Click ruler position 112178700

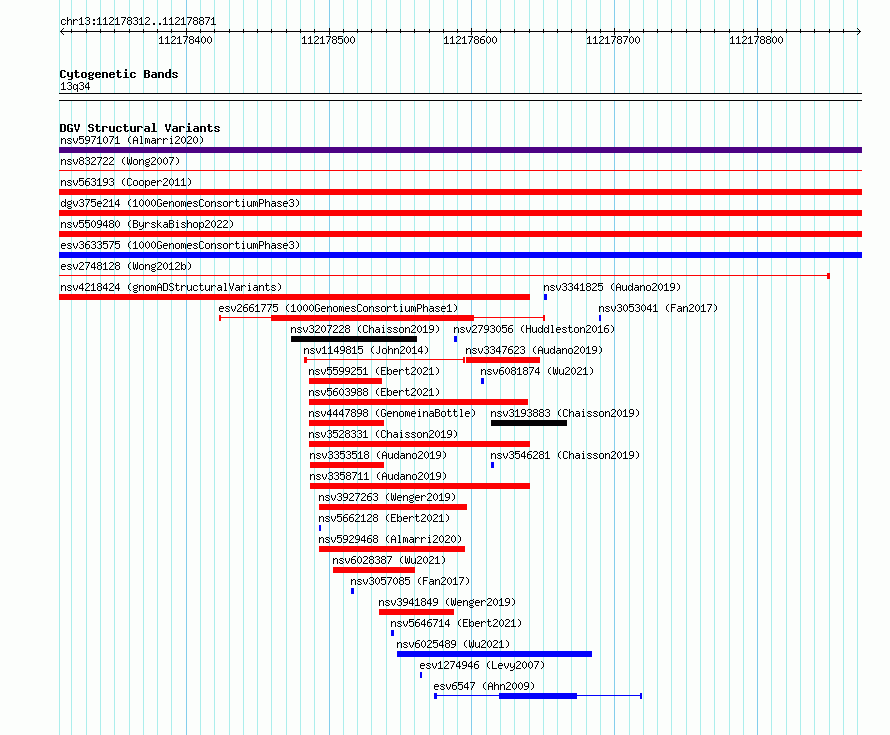pos(614,40)
